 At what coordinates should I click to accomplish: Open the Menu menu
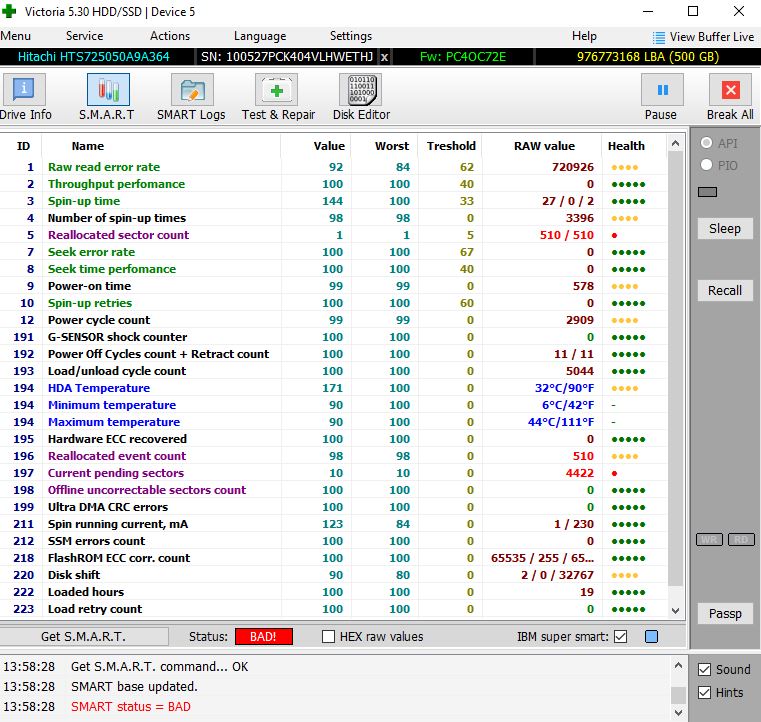pos(16,36)
